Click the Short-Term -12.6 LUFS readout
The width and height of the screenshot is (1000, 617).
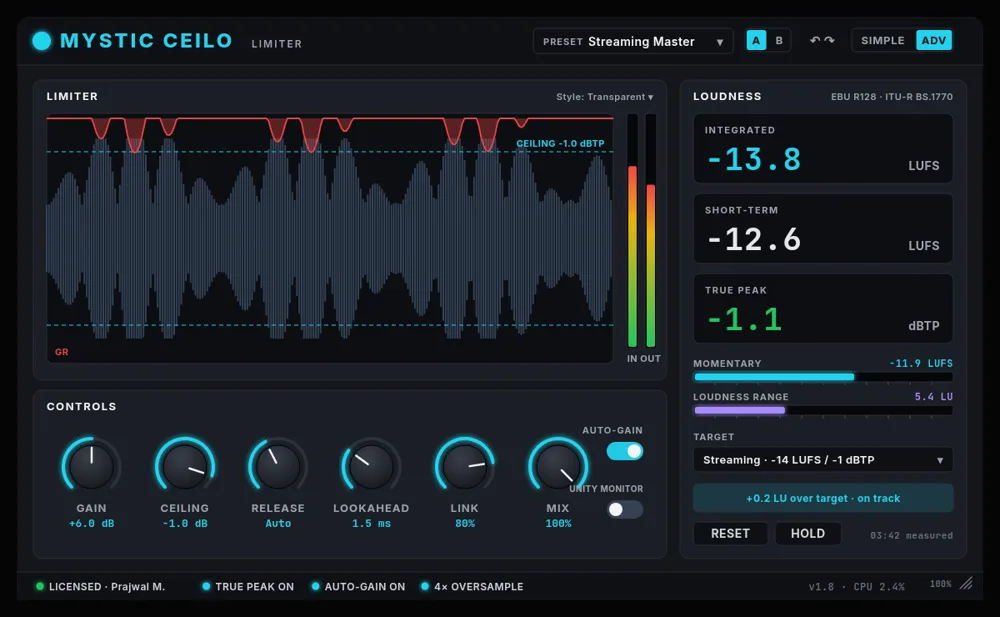pos(823,228)
